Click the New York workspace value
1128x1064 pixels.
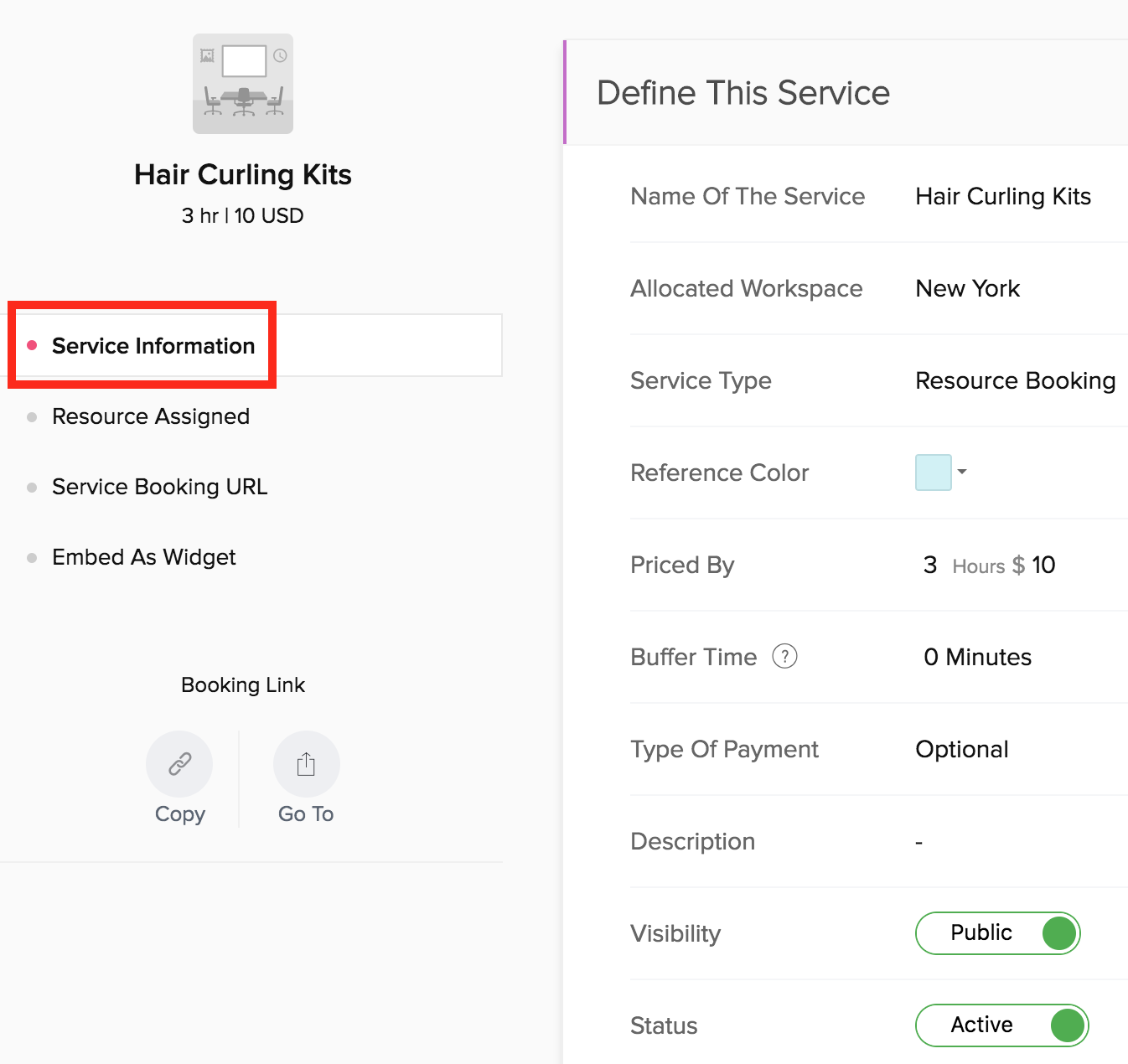coord(968,288)
